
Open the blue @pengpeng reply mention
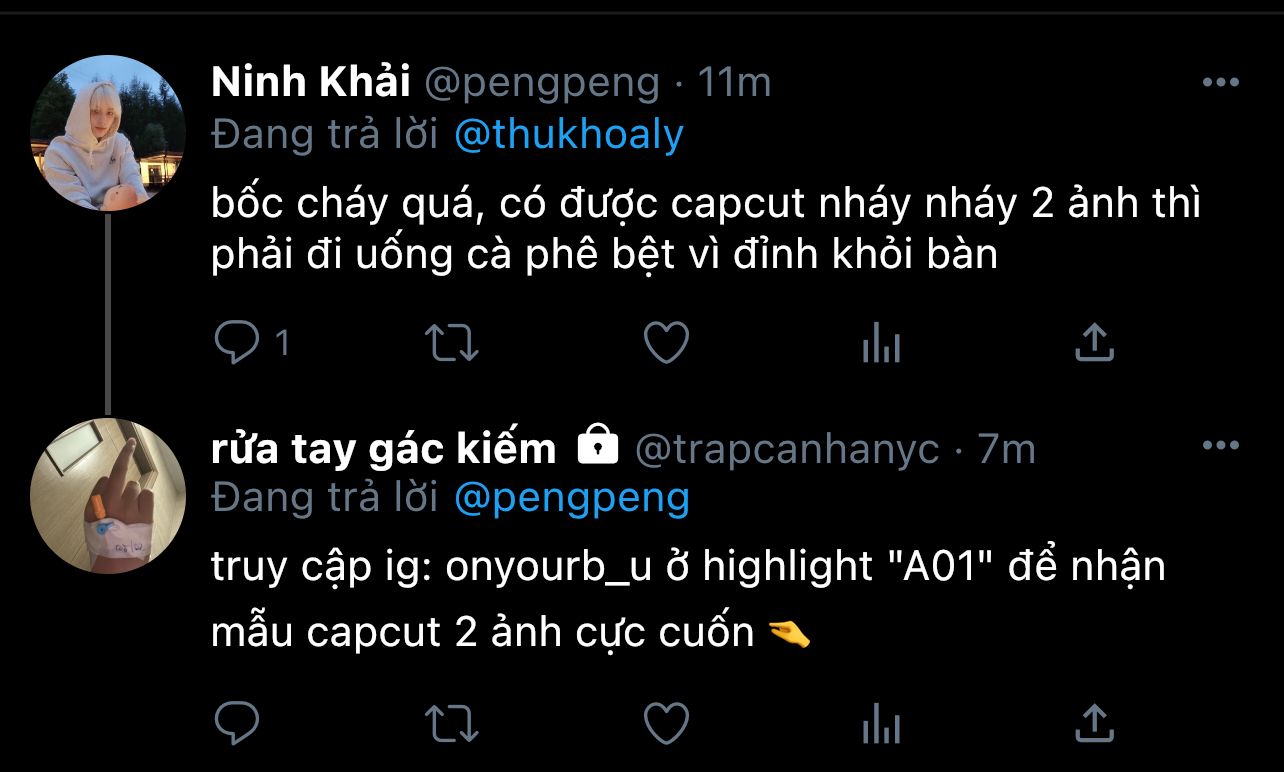(x=572, y=497)
